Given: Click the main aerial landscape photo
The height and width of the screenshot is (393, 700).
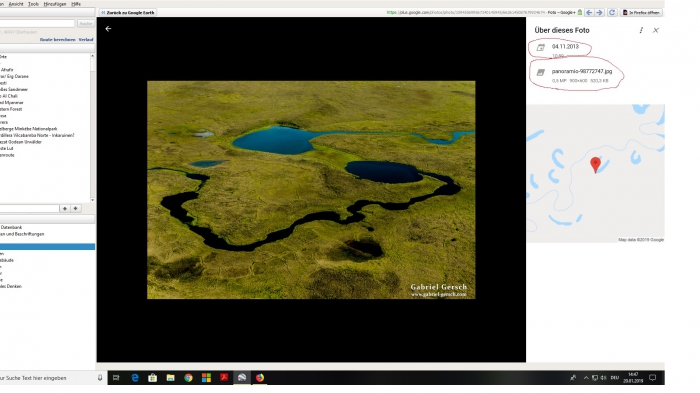Looking at the screenshot, I should (311, 190).
